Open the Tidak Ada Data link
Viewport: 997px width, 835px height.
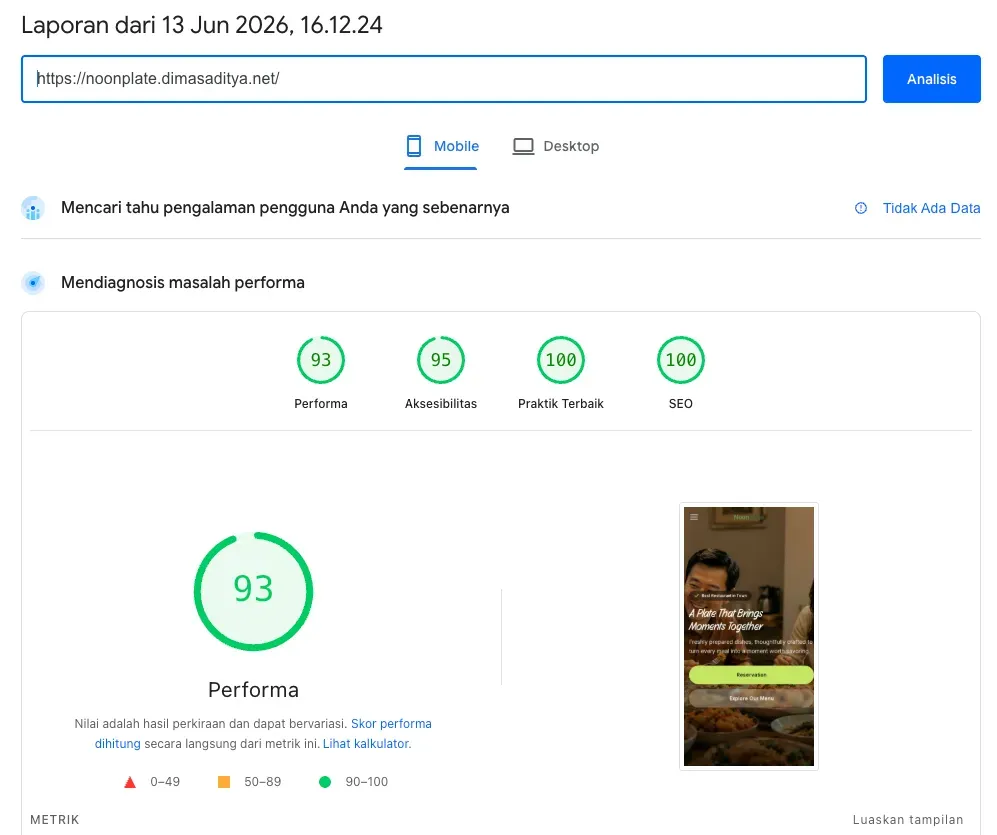(x=931, y=208)
